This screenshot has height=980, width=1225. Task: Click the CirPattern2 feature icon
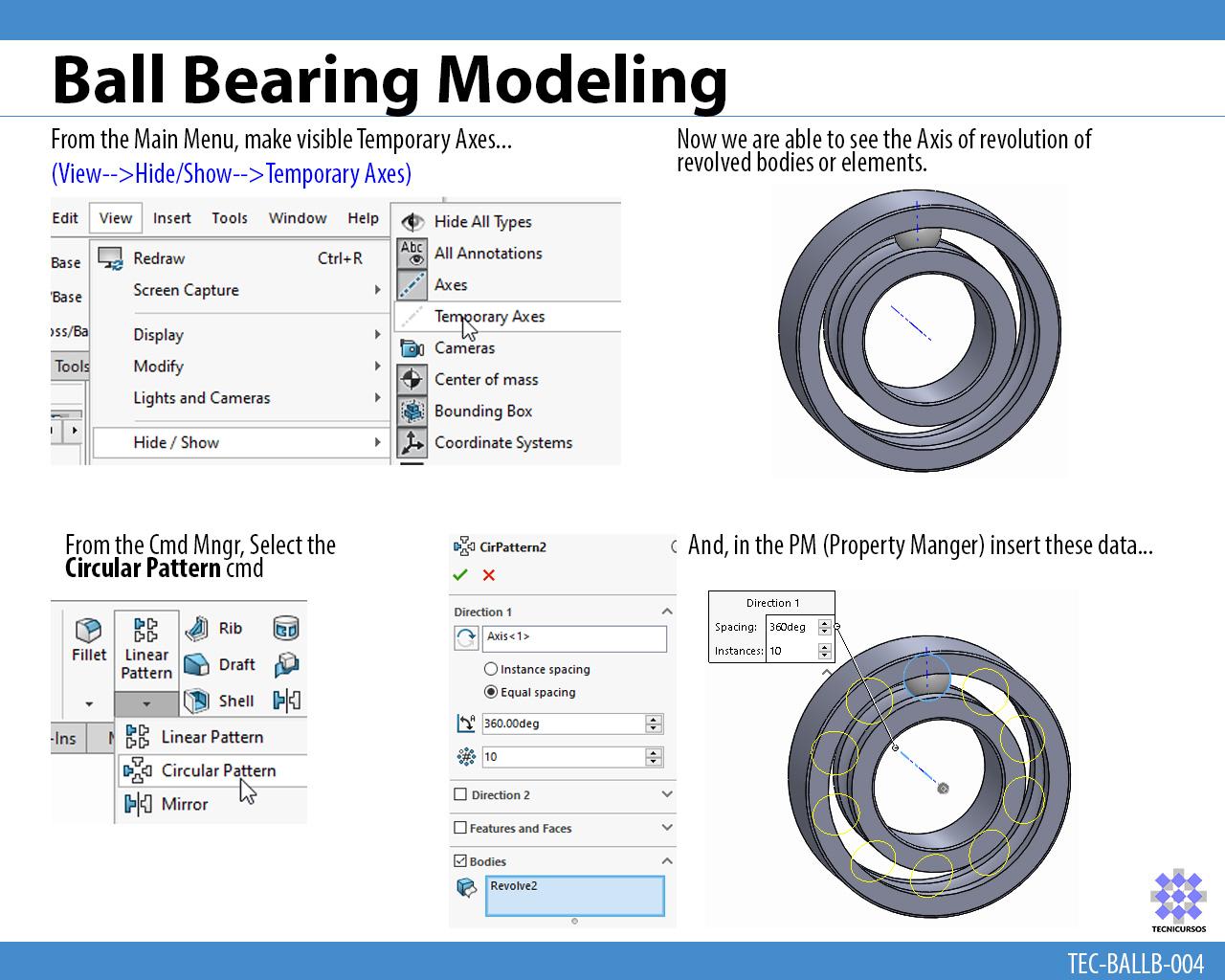[464, 546]
